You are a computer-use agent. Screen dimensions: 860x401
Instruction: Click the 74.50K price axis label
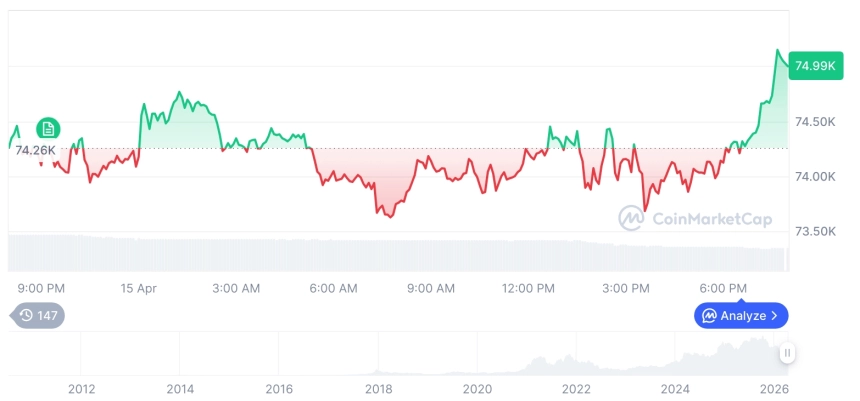(814, 122)
